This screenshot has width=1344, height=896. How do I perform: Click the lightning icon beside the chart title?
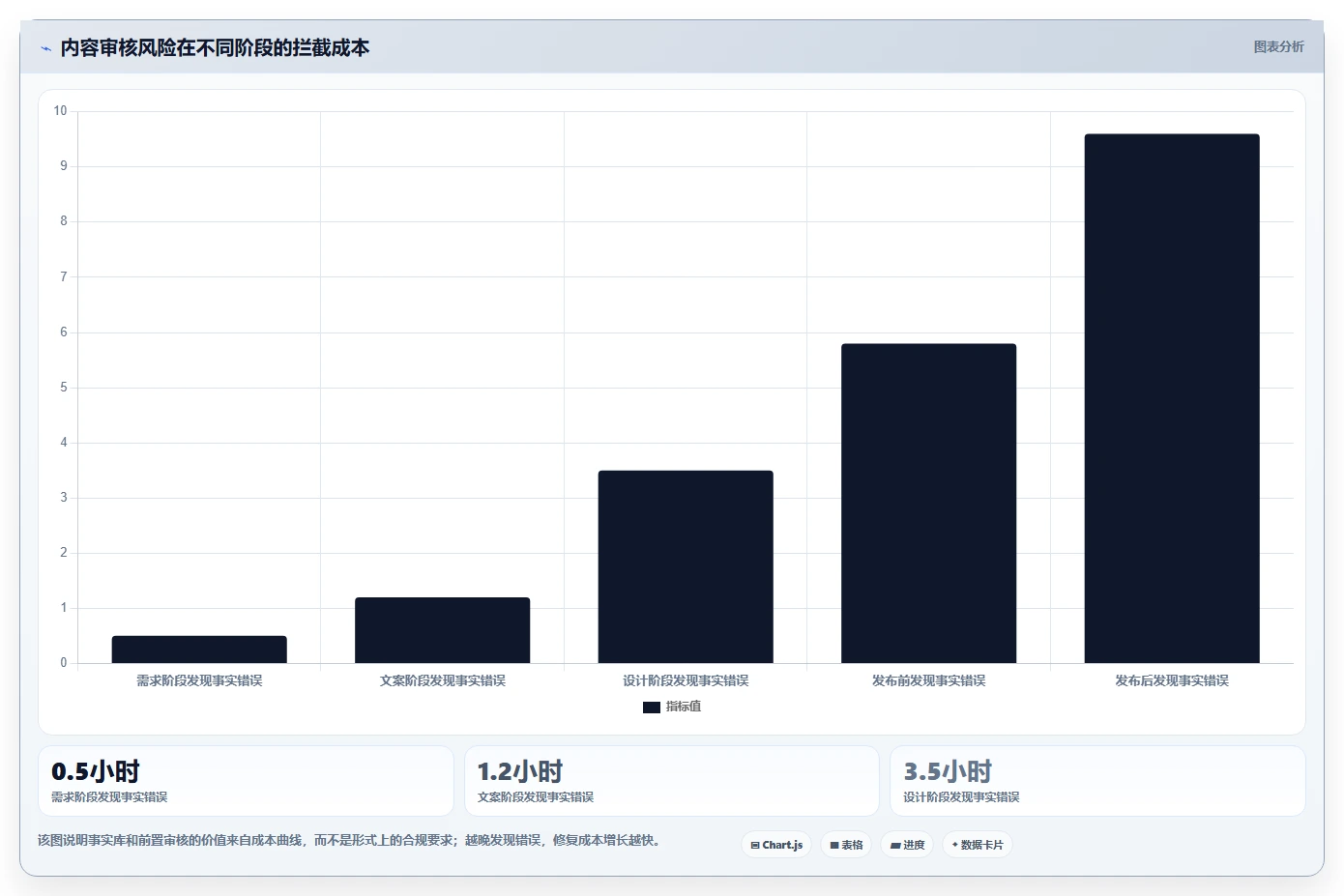click(x=45, y=48)
